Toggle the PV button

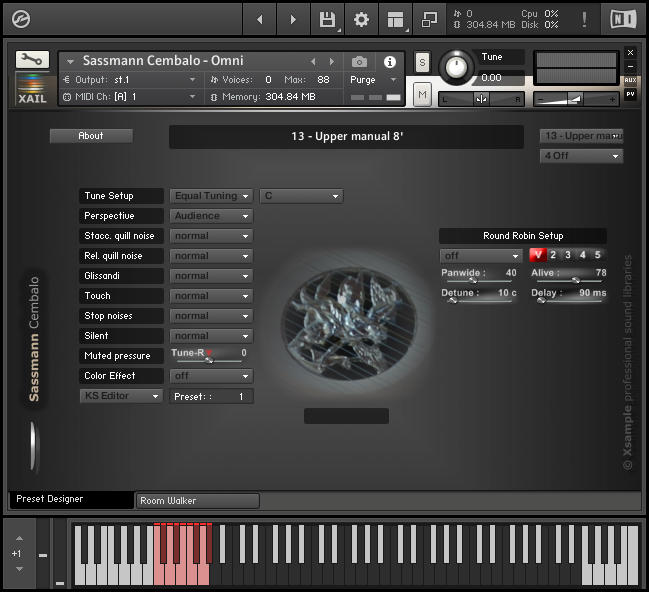(630, 94)
